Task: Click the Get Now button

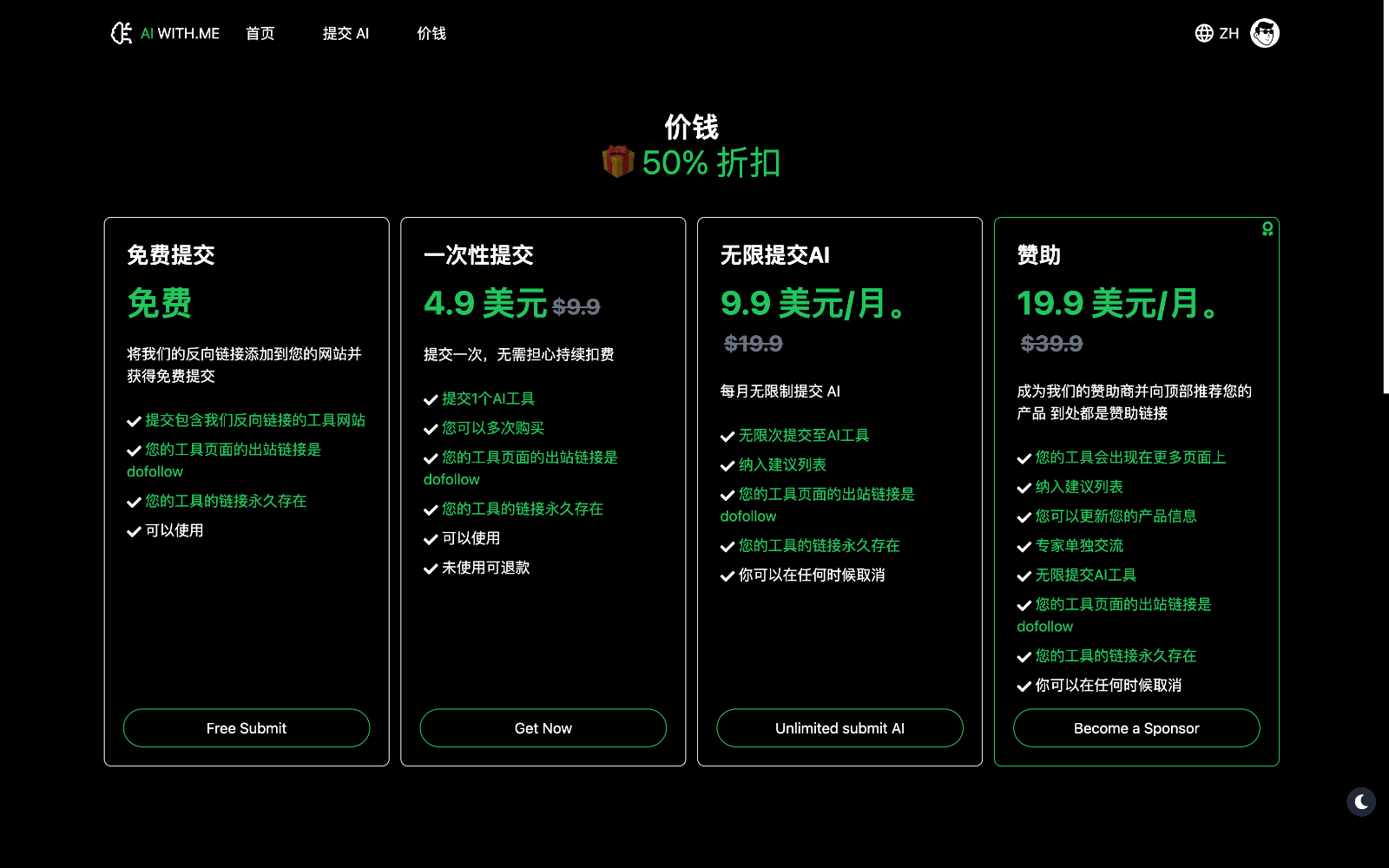Action: coord(543,728)
